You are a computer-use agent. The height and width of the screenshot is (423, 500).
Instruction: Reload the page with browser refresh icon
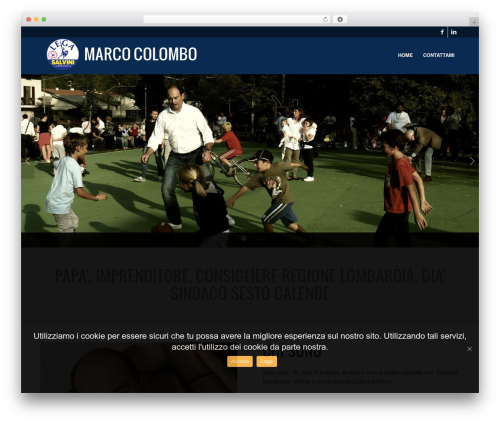click(325, 19)
